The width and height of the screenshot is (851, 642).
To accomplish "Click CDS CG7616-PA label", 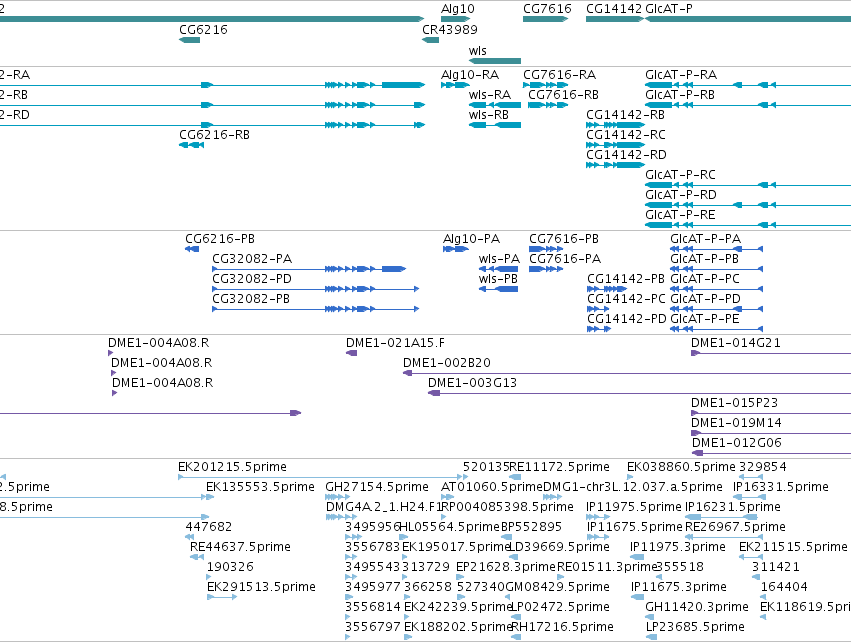I will tap(565, 259).
